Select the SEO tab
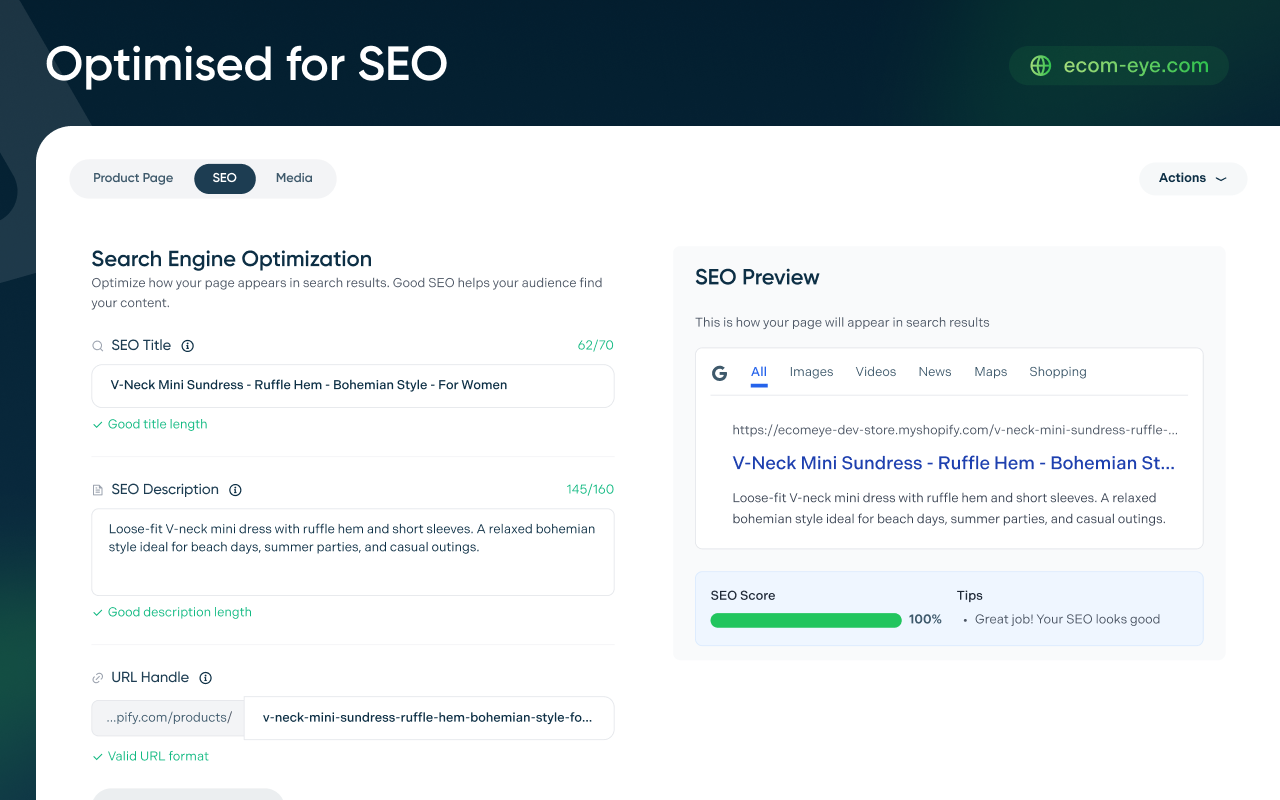 (x=225, y=178)
